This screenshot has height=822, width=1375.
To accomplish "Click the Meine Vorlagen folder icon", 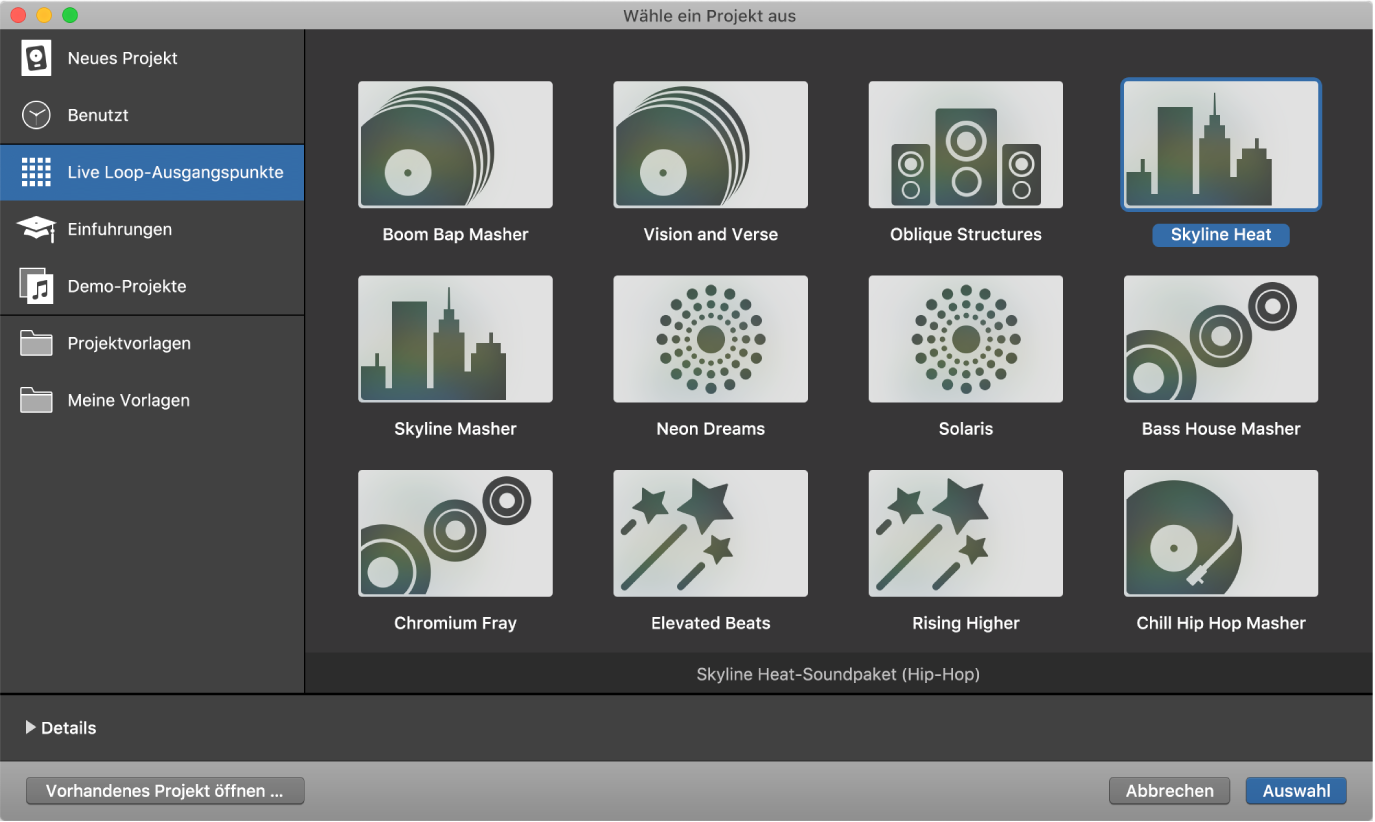I will (x=36, y=400).
